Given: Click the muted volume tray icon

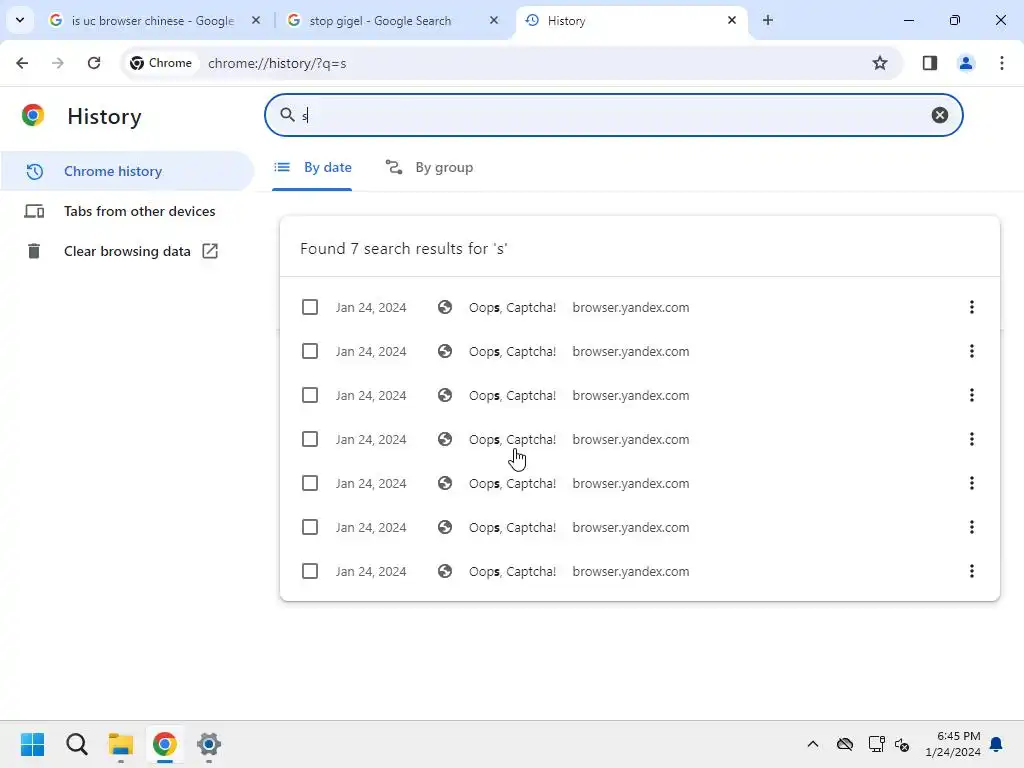Looking at the screenshot, I should click(x=902, y=744).
